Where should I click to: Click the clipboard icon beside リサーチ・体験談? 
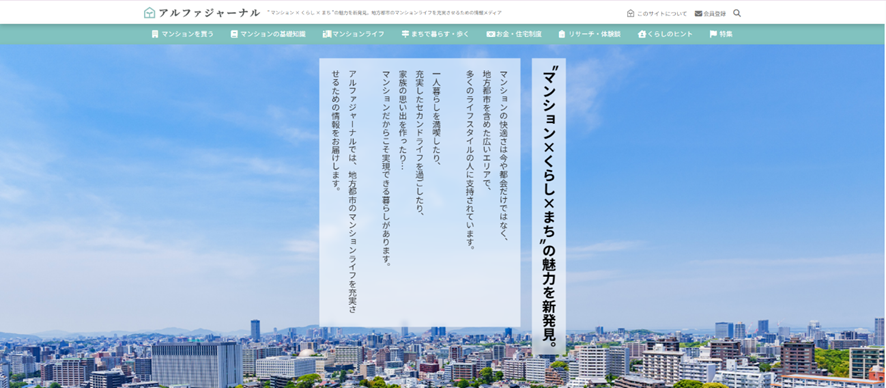(x=562, y=34)
